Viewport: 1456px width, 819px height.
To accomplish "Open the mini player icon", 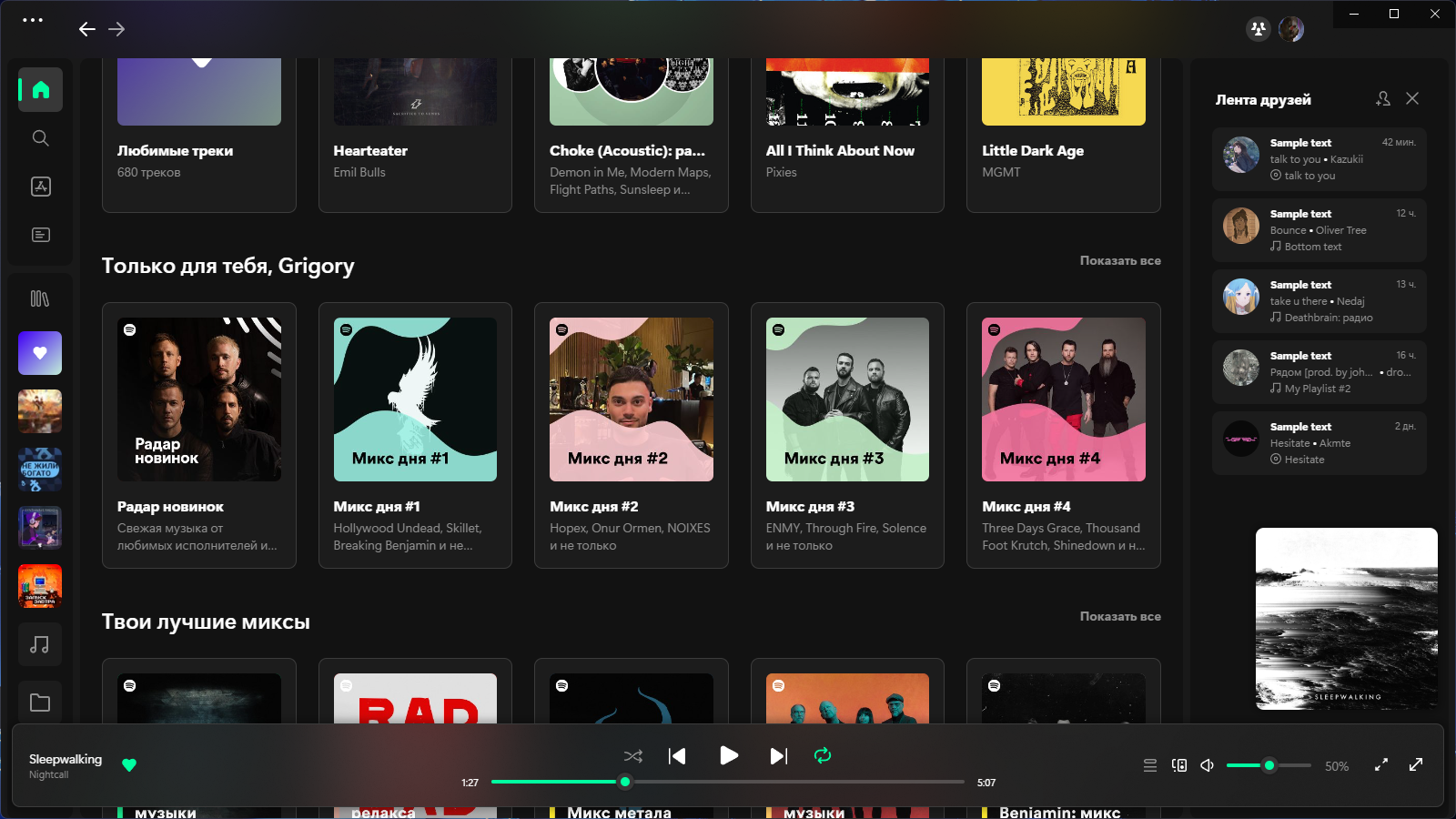I will (x=1381, y=765).
